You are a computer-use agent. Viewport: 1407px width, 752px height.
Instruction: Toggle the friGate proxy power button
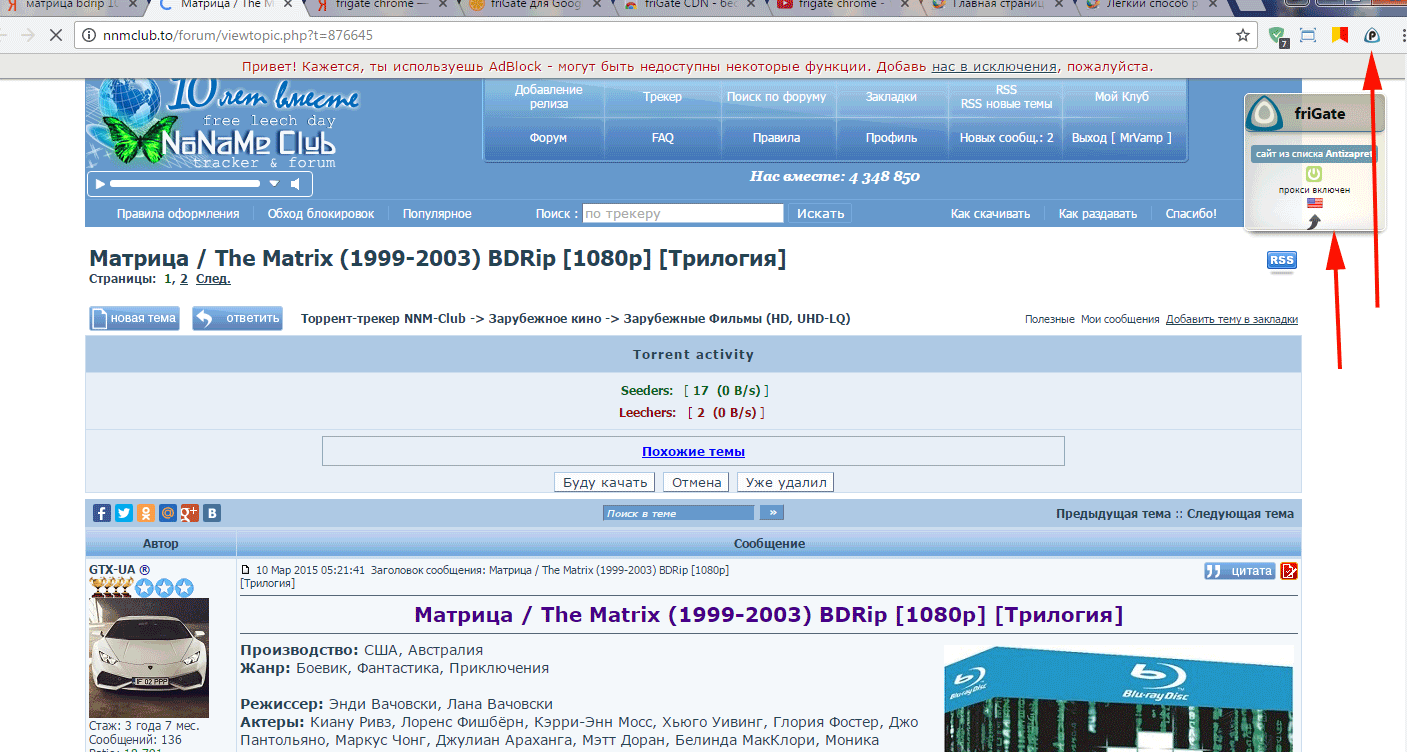coord(1314,174)
